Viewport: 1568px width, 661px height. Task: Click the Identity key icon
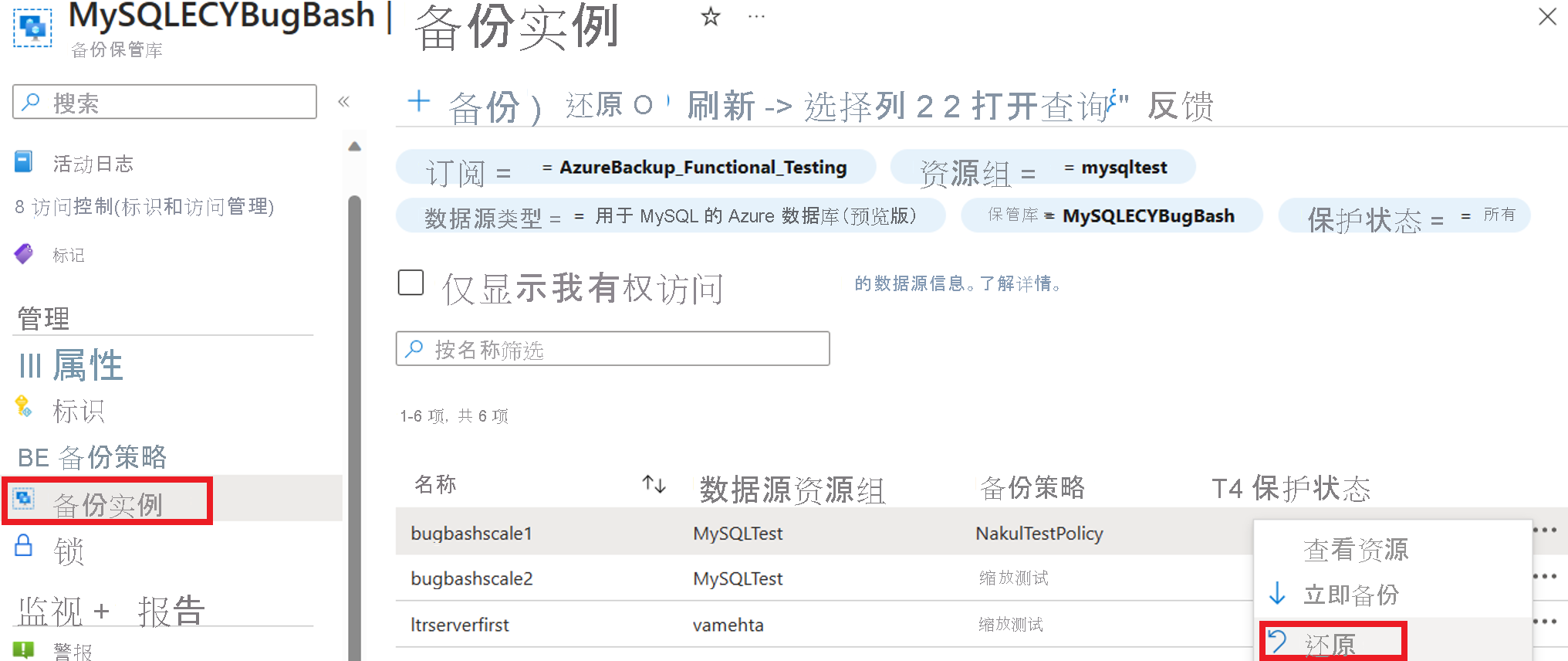pyautogui.click(x=24, y=406)
